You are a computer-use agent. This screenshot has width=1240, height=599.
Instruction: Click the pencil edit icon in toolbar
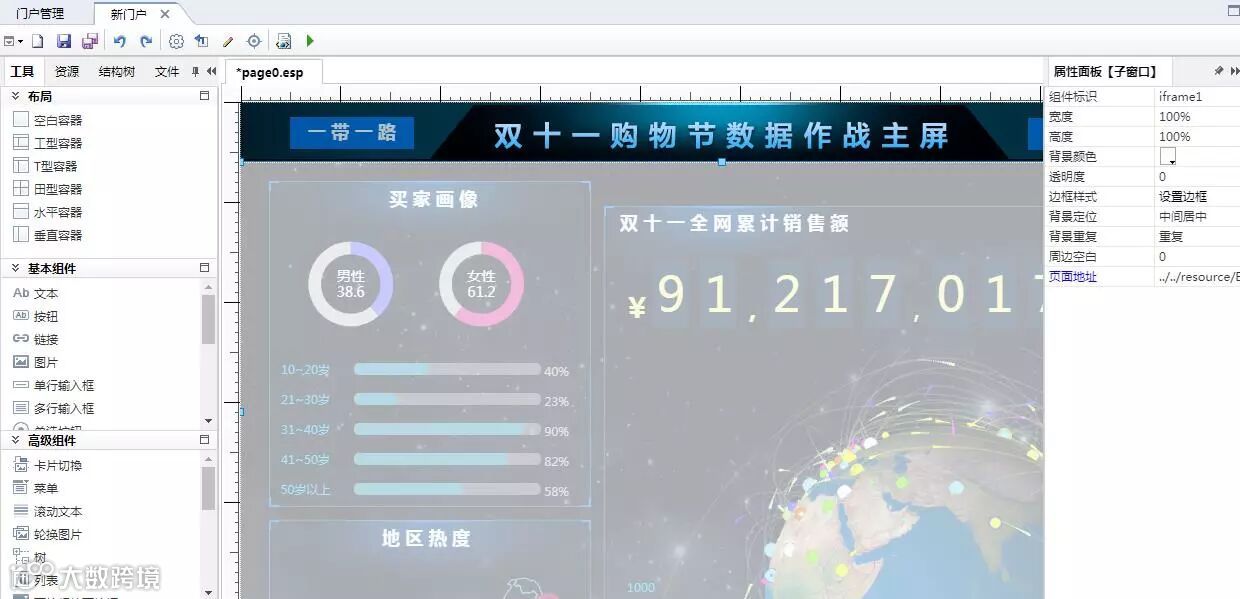(228, 41)
